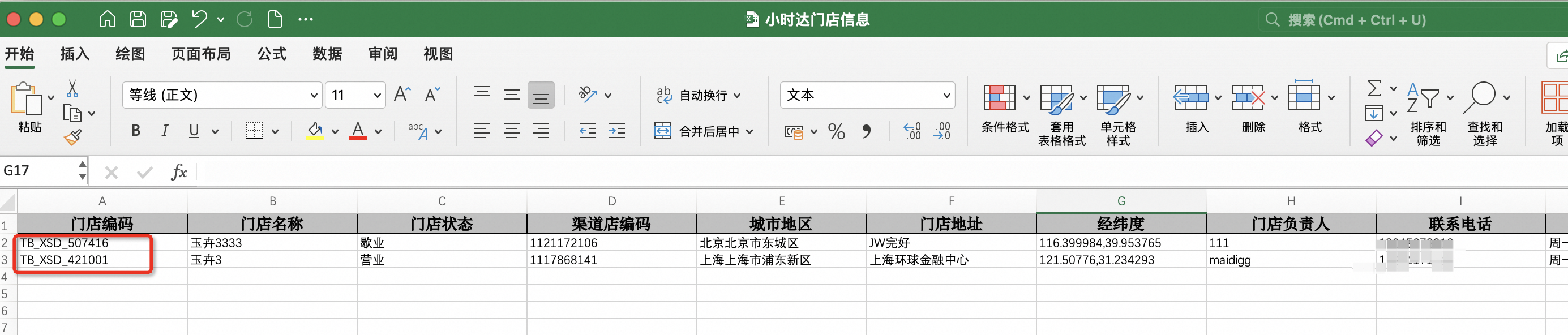Undo the last action
The height and width of the screenshot is (335, 1568).
(199, 19)
